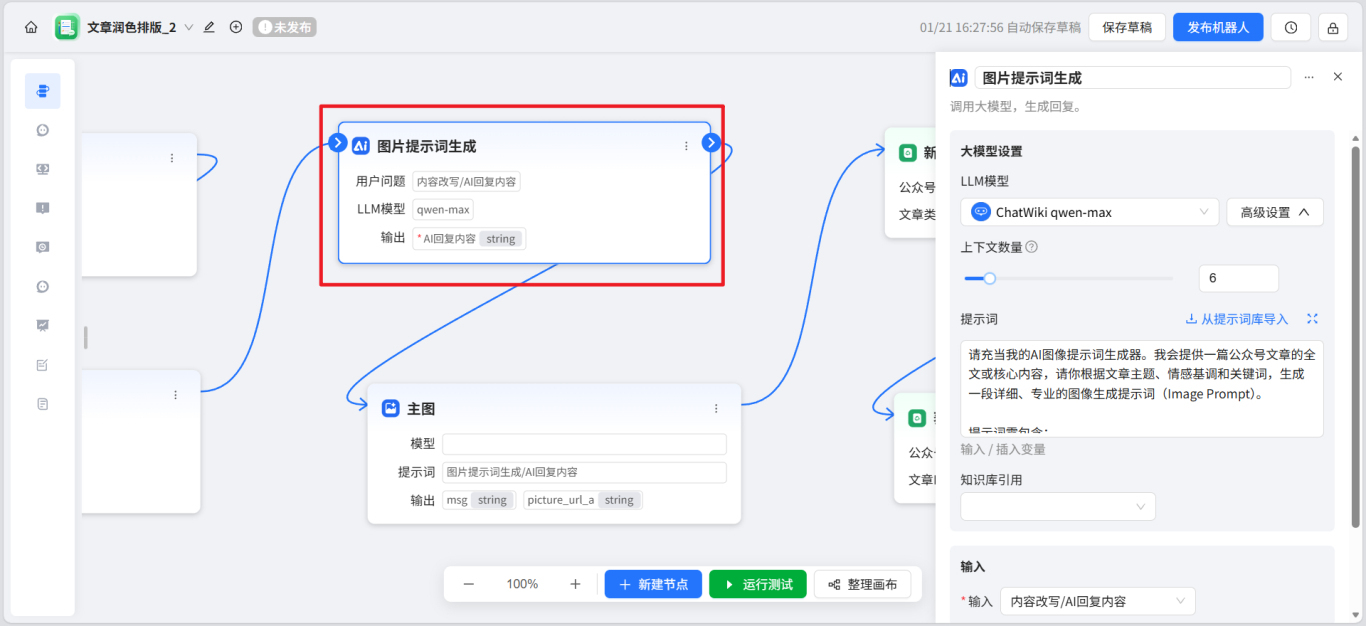Open the 主图 node three-dot menu
The width and height of the screenshot is (1366, 626).
[716, 408]
